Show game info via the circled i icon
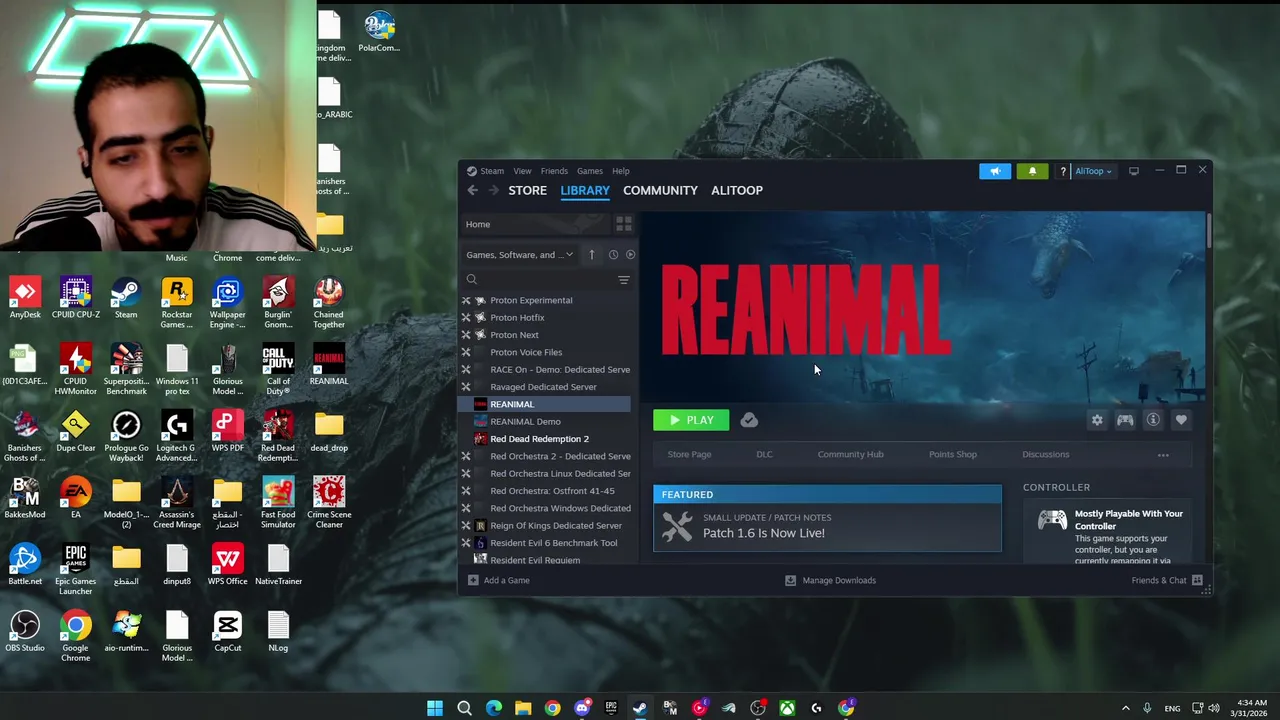Screen dimensions: 1280x720 coord(1153,421)
